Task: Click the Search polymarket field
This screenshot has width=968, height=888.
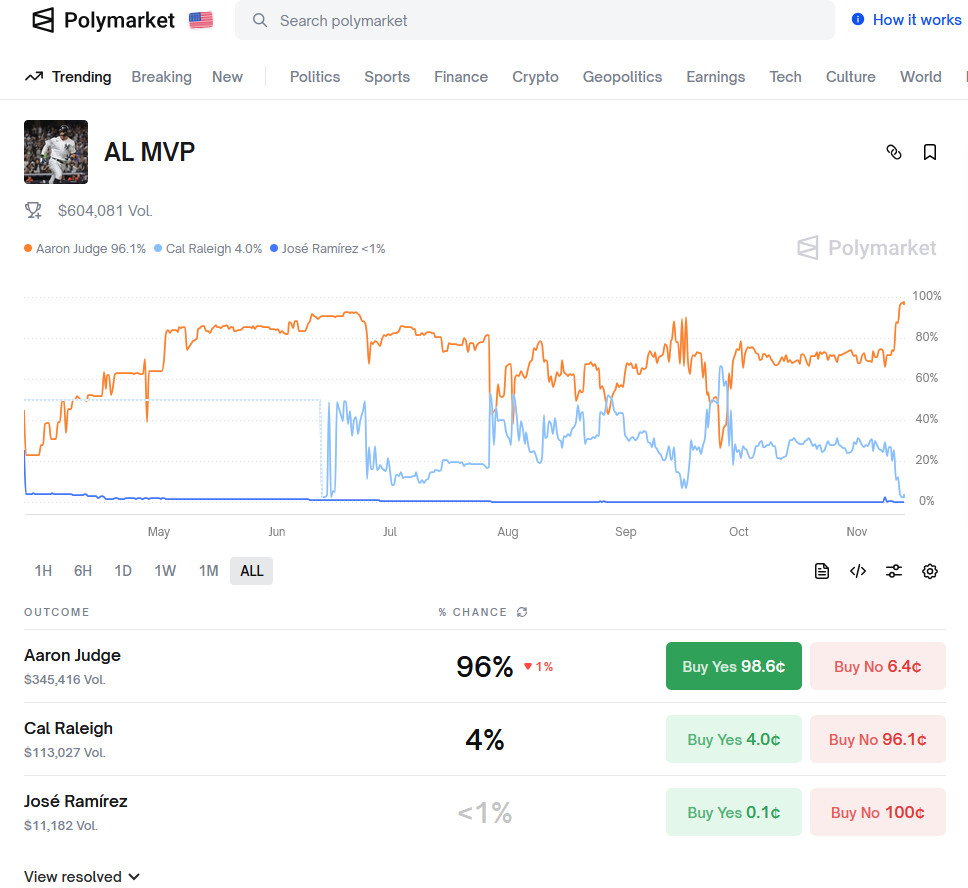Action: (x=534, y=20)
